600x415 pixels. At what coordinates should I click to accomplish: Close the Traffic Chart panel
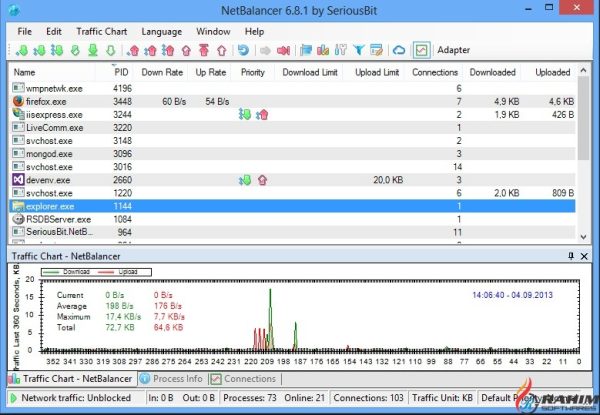pyautogui.click(x=584, y=256)
